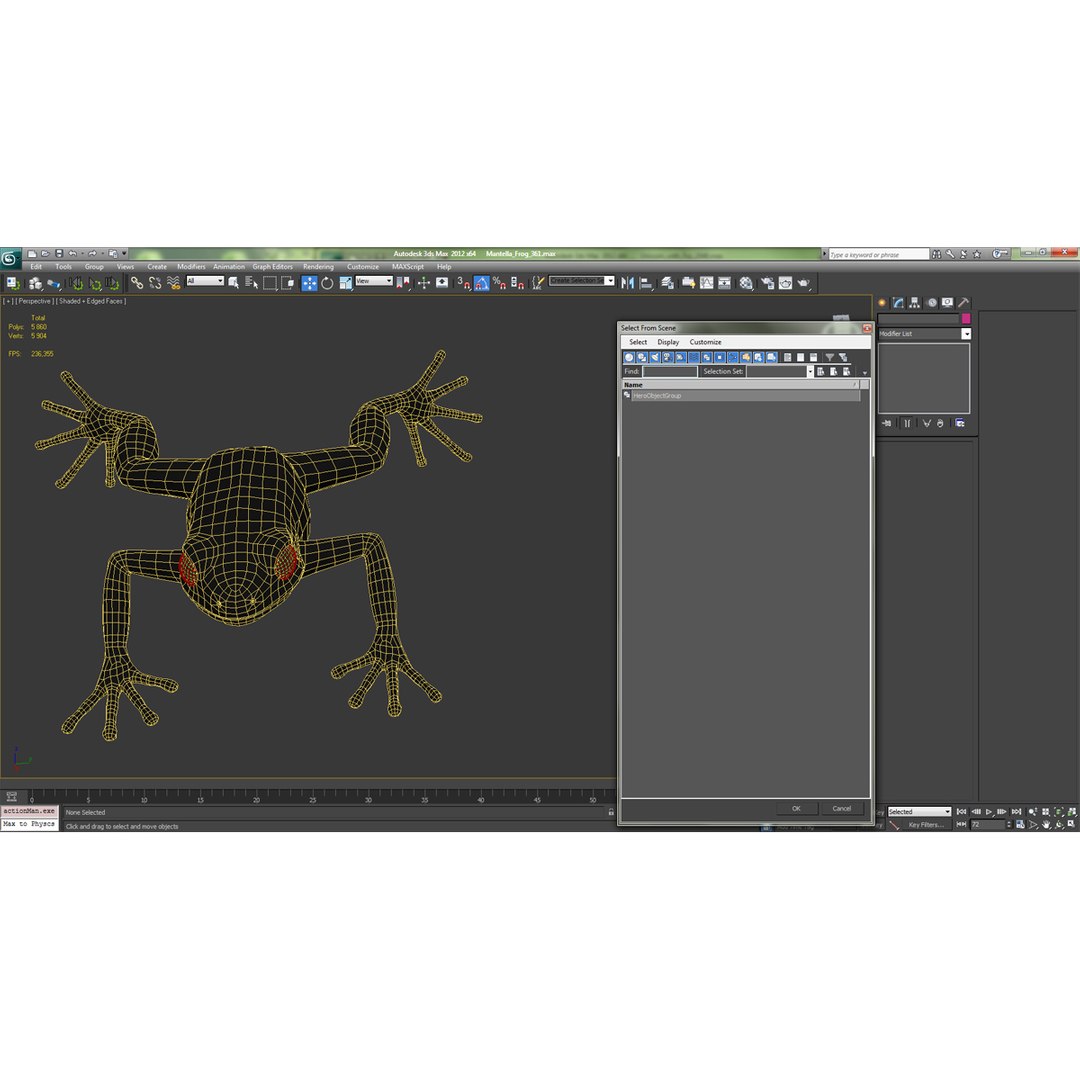The image size is (1080, 1080).
Task: Click the Bind to Space Warp icon
Action: (174, 282)
